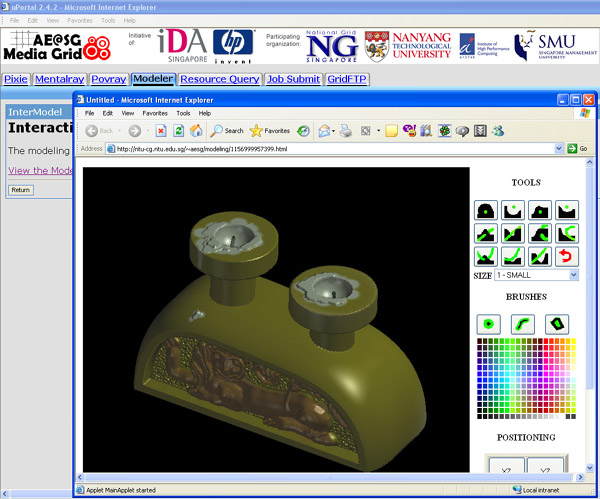Screen dimensions: 600x499
Task: Select the first tool in the TOOLS grid
Action: point(486,210)
